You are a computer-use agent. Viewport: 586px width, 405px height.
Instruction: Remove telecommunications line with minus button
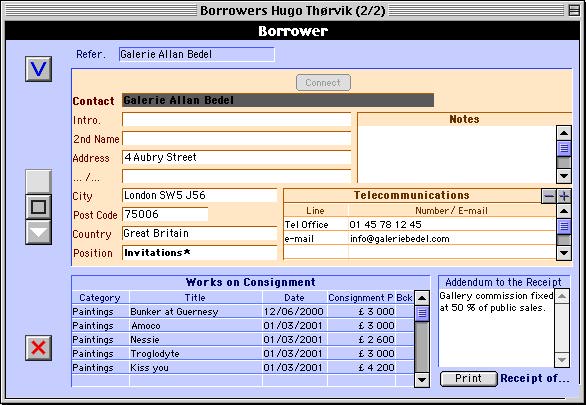tap(549, 196)
